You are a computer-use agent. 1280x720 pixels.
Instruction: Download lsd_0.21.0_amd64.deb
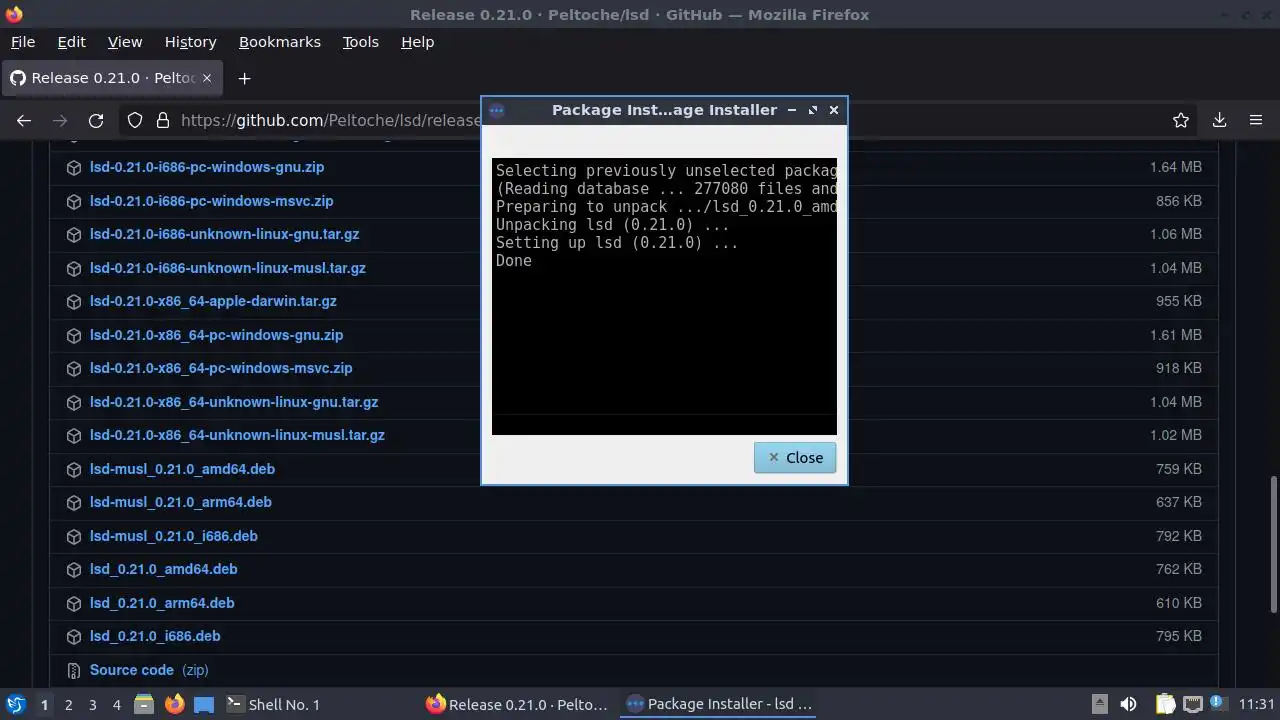tap(164, 569)
